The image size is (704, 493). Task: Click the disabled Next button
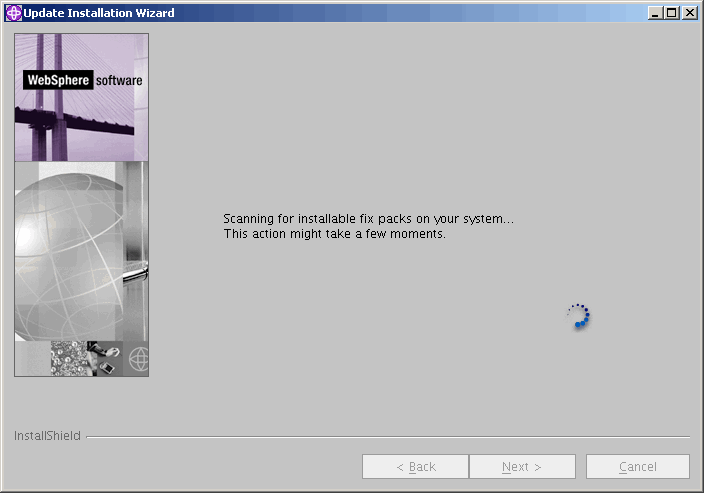pos(522,467)
